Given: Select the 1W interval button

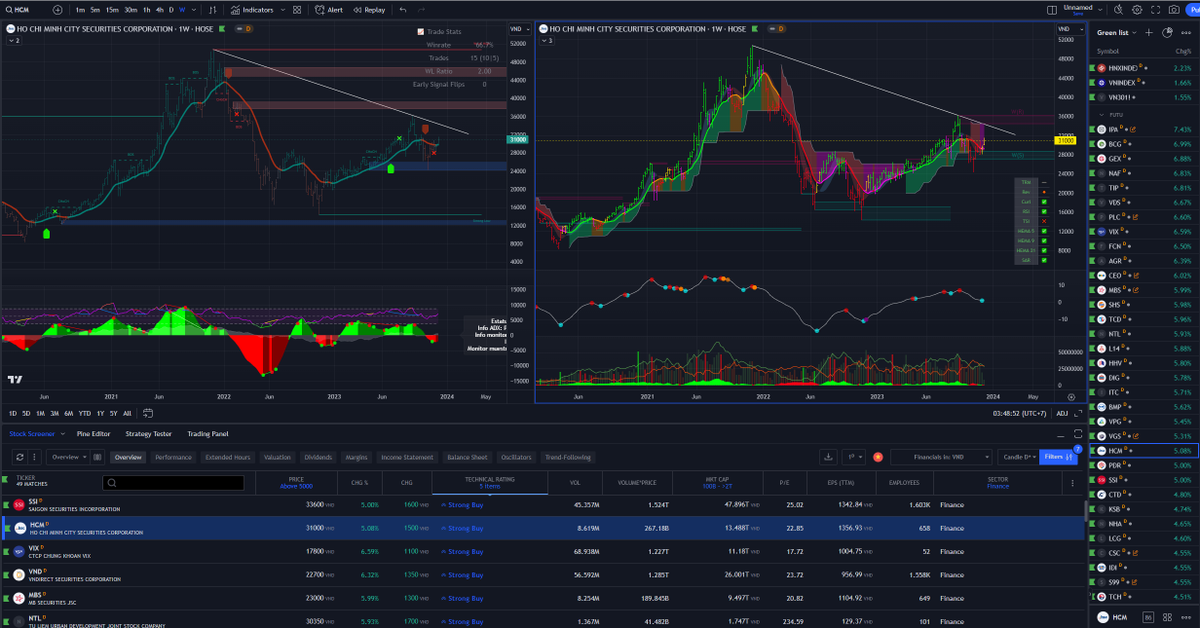Looking at the screenshot, I should [x=182, y=9].
